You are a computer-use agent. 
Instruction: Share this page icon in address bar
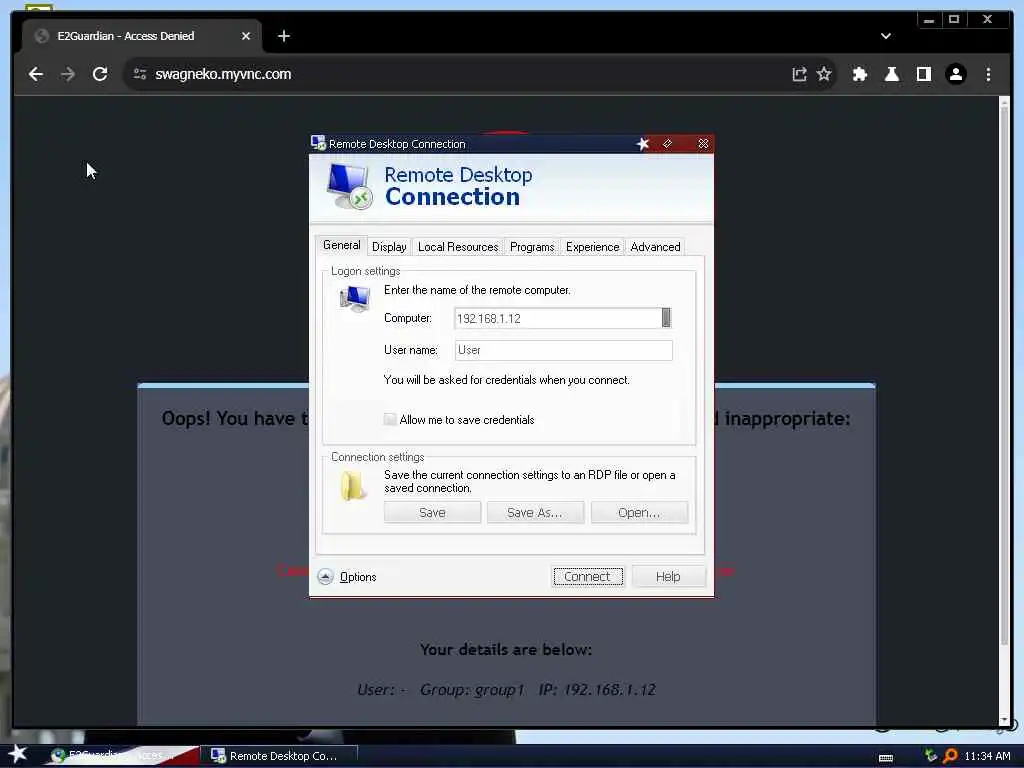pos(799,74)
